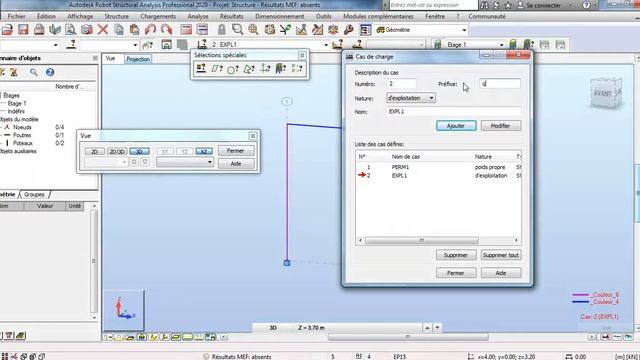
Task: Undo the last action arrow icon
Action: tap(150, 30)
